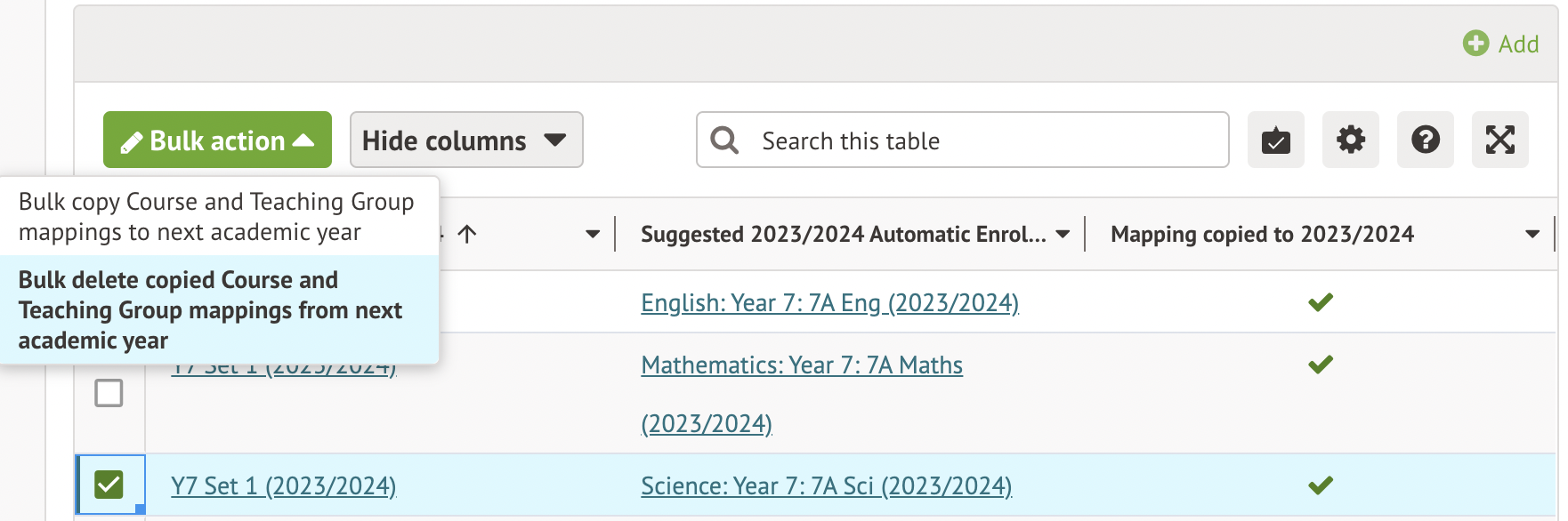The height and width of the screenshot is (521, 1568).
Task: Click the sort ascending arrow icon
Action: (467, 234)
